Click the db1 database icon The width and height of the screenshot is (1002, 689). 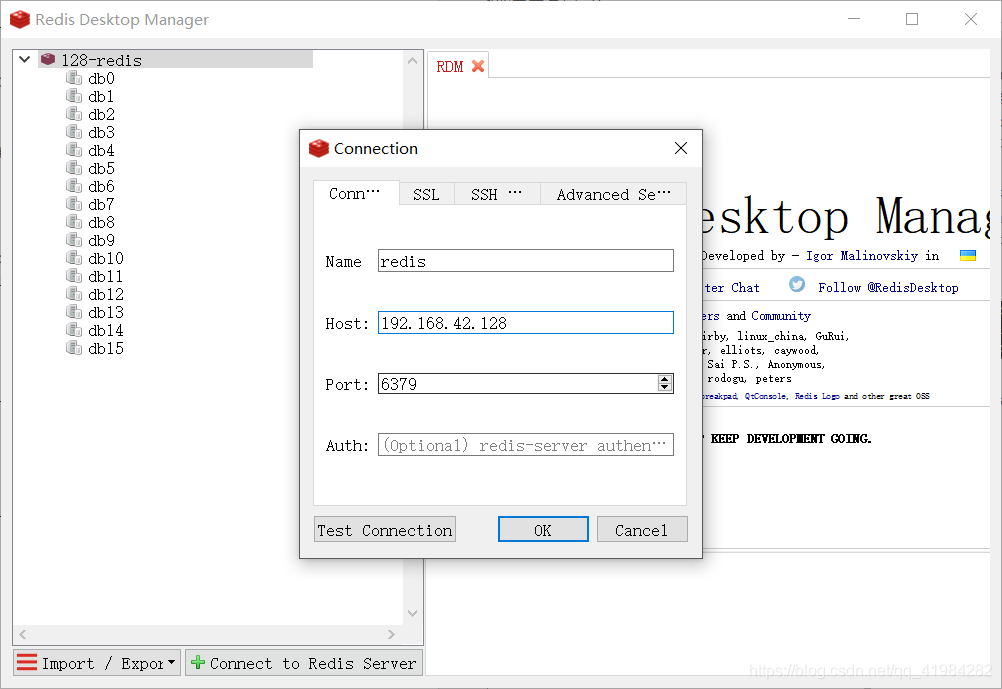pyautogui.click(x=74, y=96)
